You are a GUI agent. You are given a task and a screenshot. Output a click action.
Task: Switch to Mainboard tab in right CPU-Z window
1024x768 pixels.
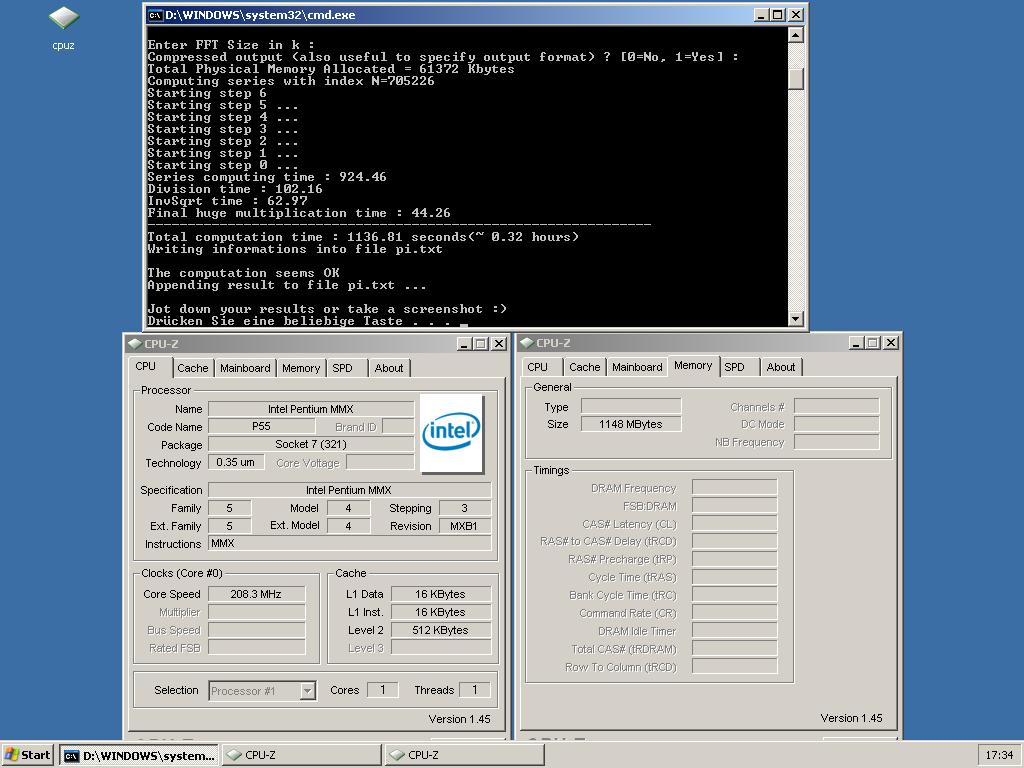click(637, 367)
